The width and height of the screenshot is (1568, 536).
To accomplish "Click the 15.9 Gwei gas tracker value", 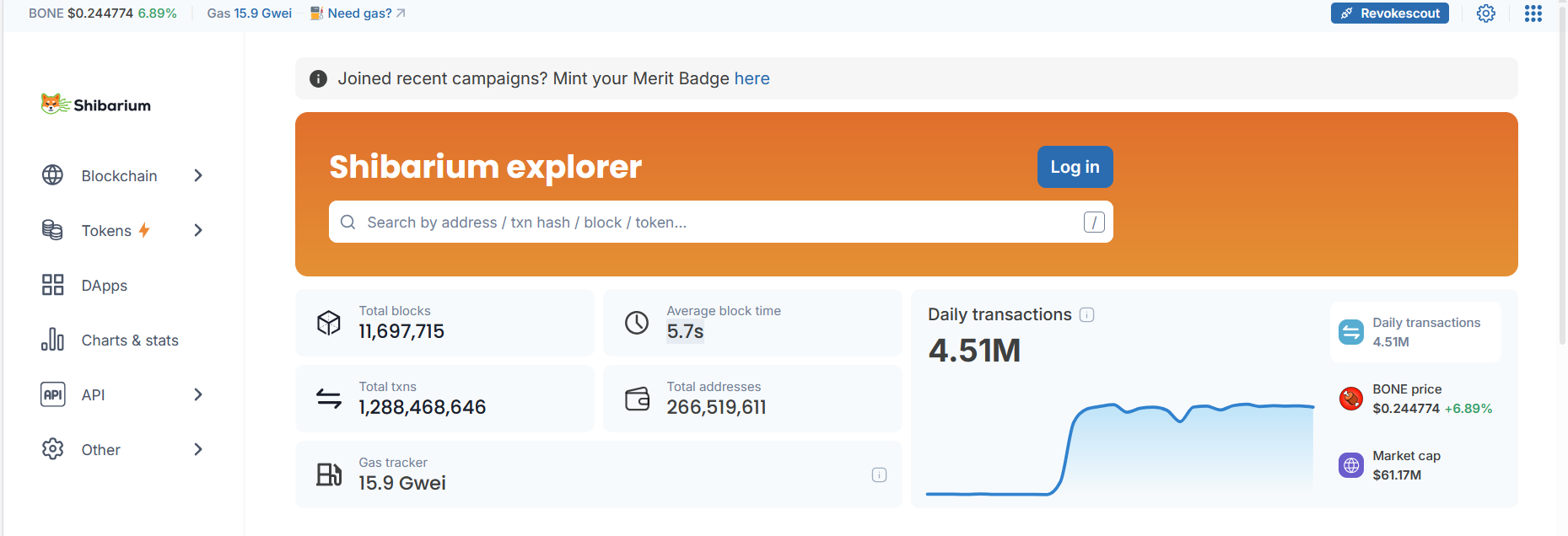I will tap(401, 483).
